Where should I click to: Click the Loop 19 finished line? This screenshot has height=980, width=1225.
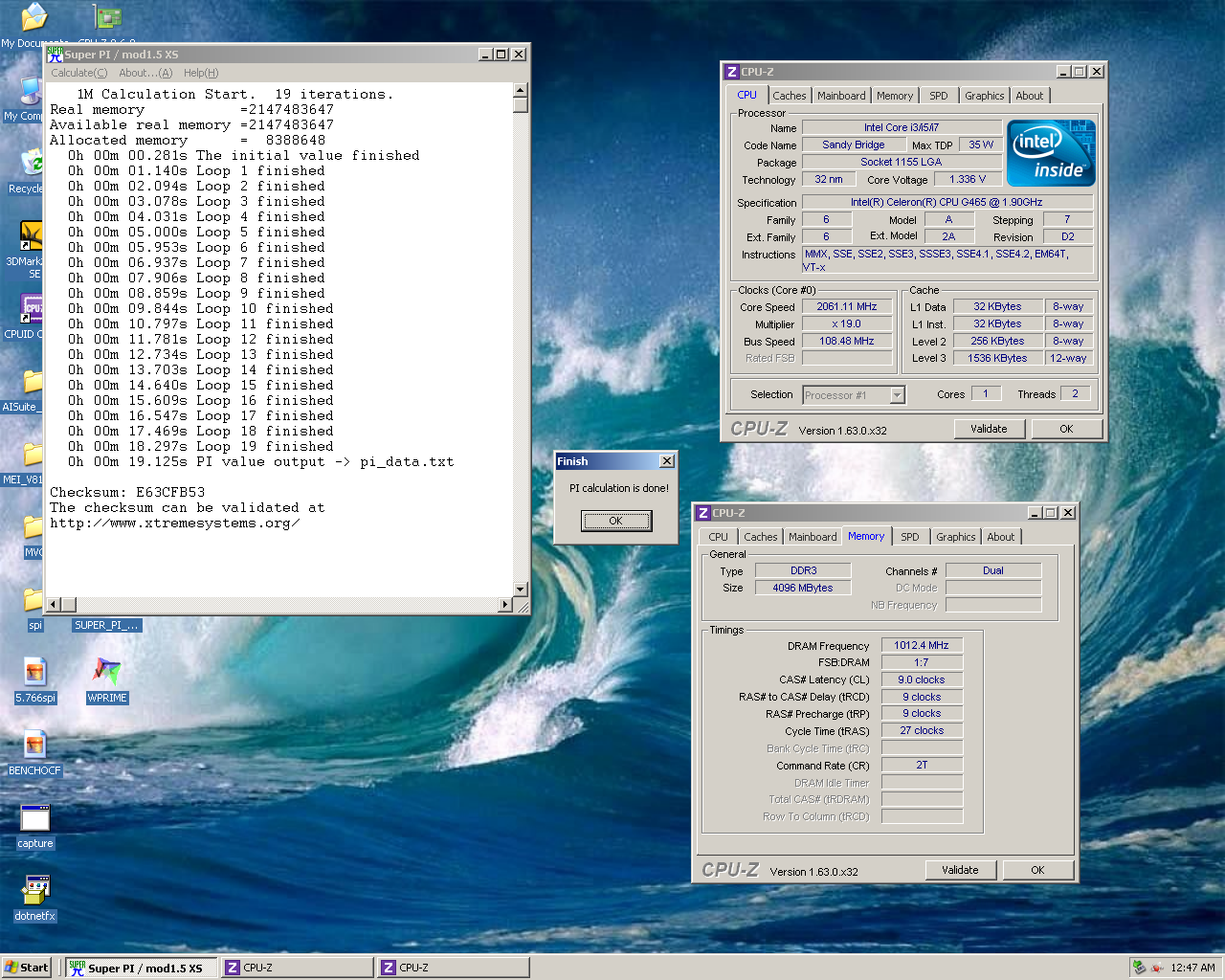tap(201, 446)
